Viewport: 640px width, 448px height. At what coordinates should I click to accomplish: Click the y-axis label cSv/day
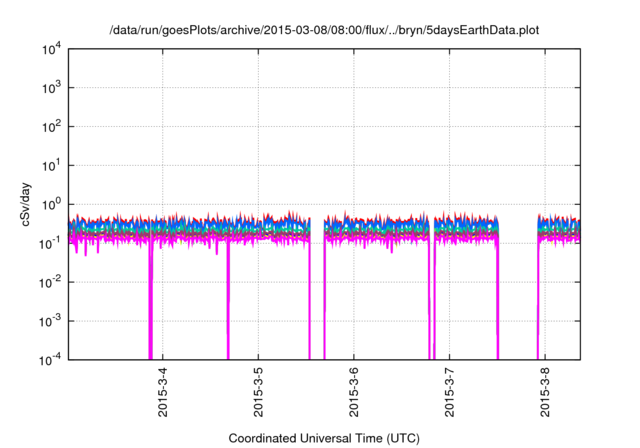[25, 204]
